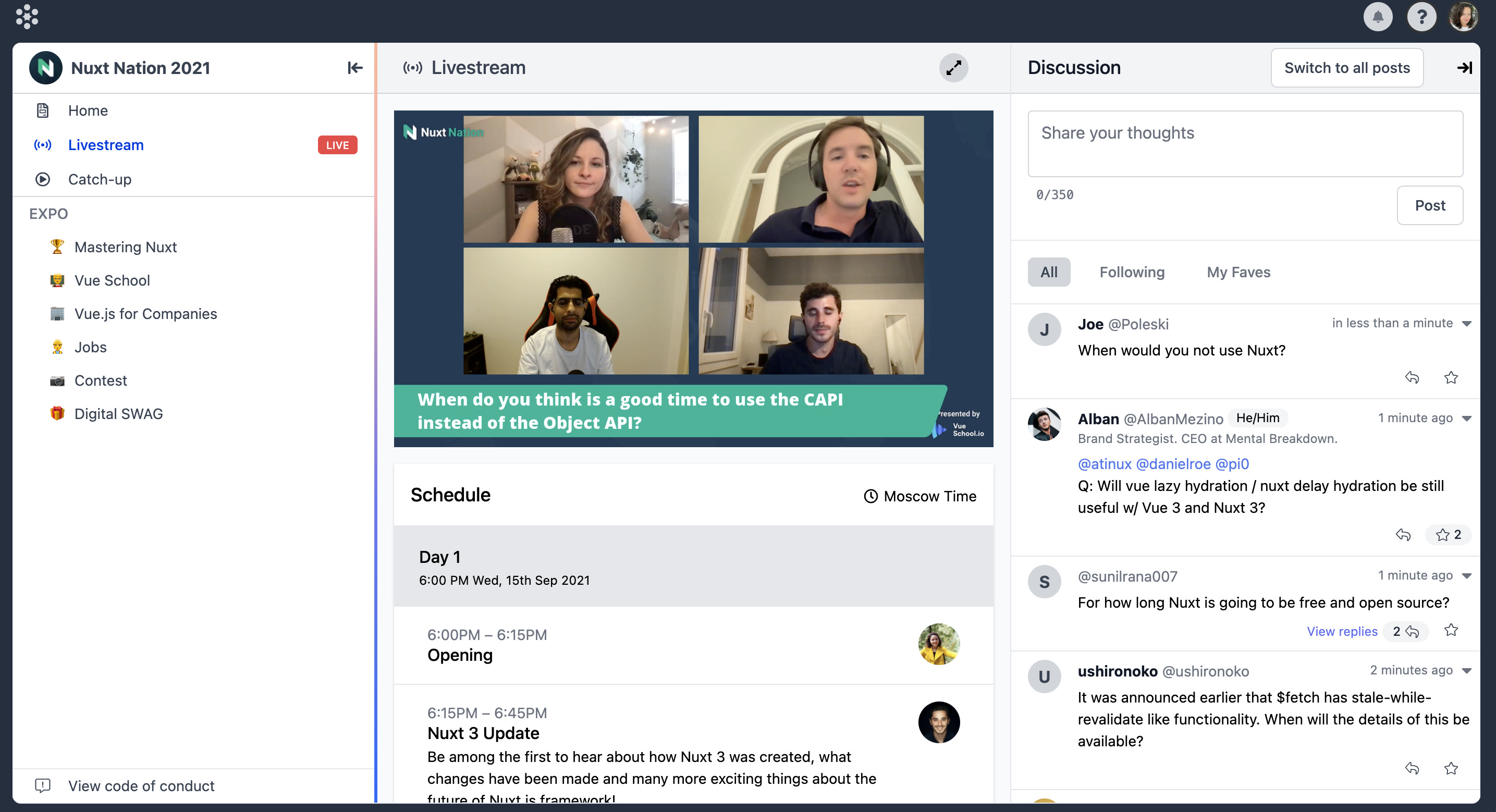This screenshot has width=1496, height=812.
Task: Select the All discussion tab
Action: tap(1048, 272)
